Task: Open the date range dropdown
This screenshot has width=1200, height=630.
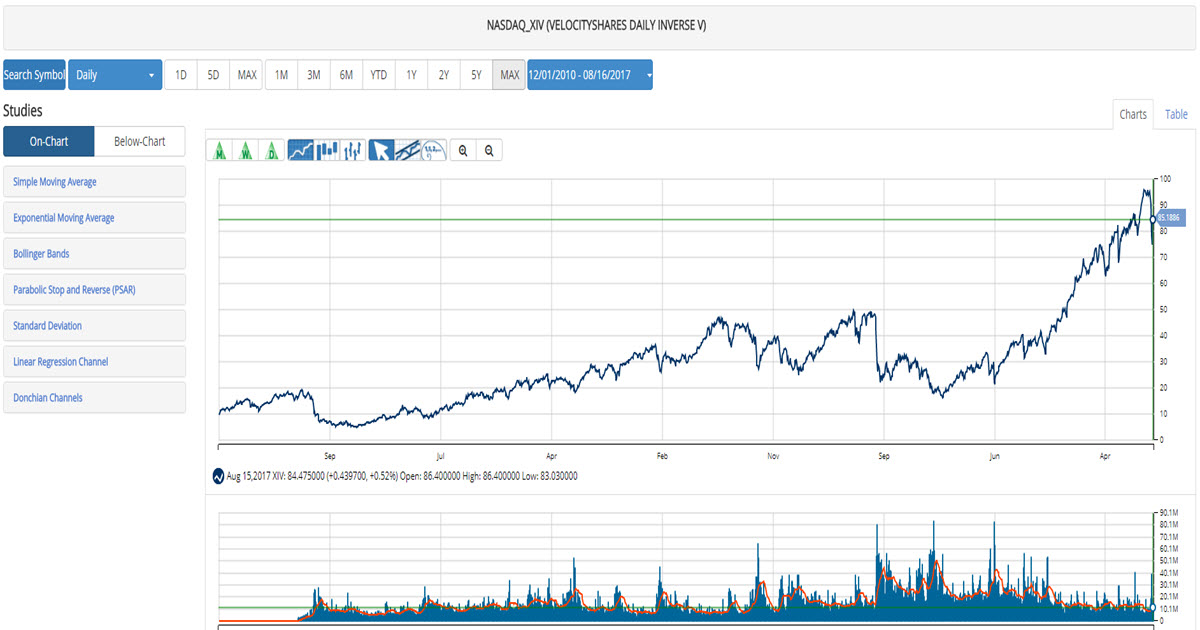Action: click(590, 75)
